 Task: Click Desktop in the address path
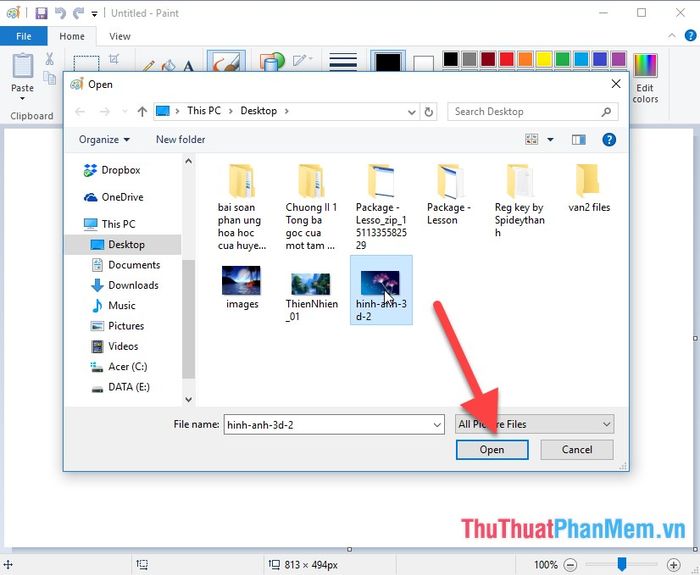258,111
